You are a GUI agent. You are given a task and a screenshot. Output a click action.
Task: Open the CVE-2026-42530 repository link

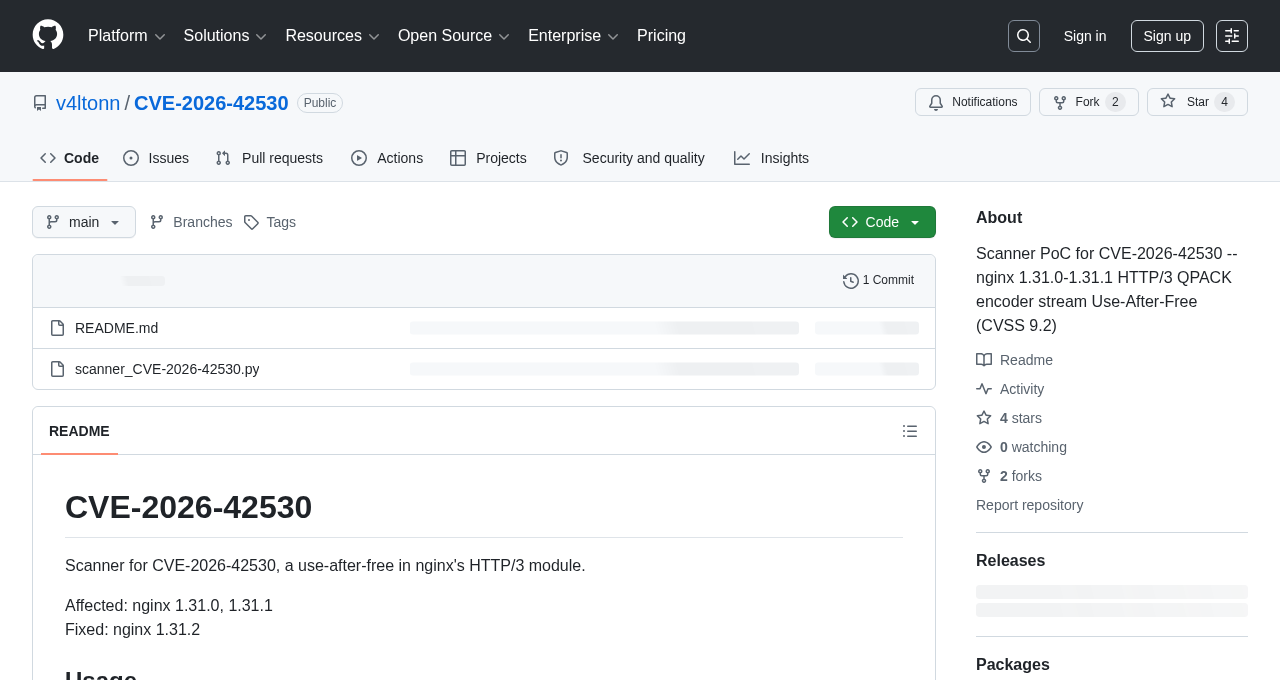(211, 103)
